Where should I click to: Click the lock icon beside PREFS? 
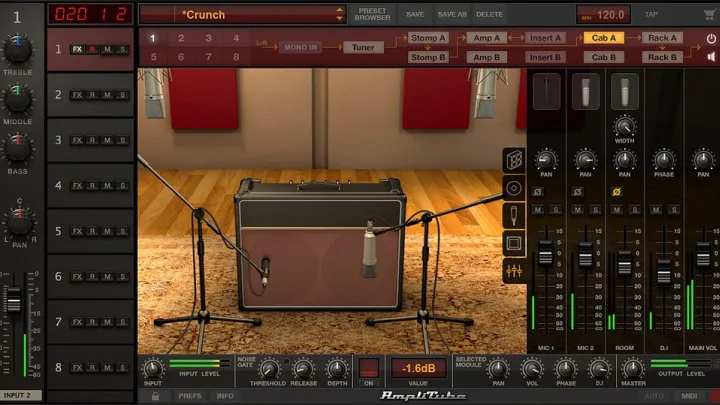click(155, 396)
